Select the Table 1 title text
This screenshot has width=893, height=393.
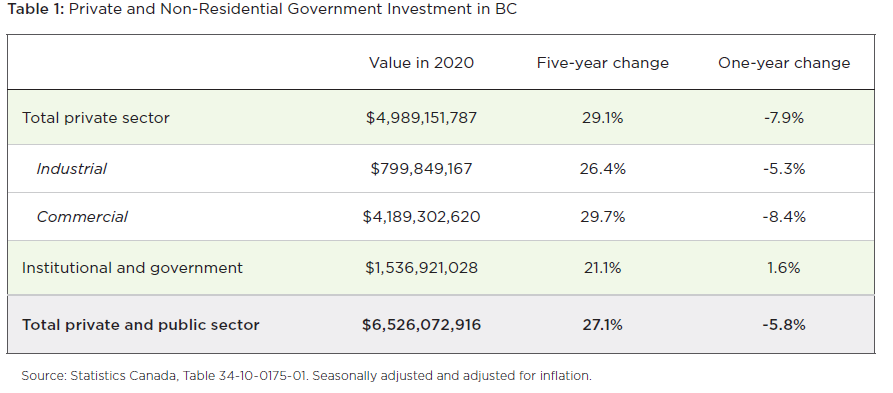262,10
